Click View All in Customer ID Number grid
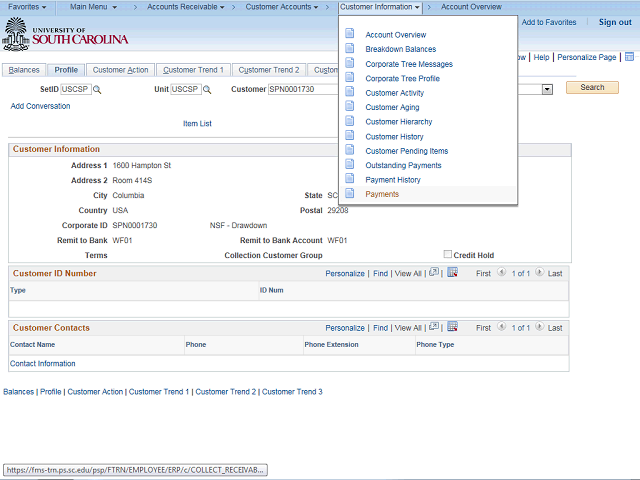This screenshot has width=640, height=480. (x=408, y=273)
